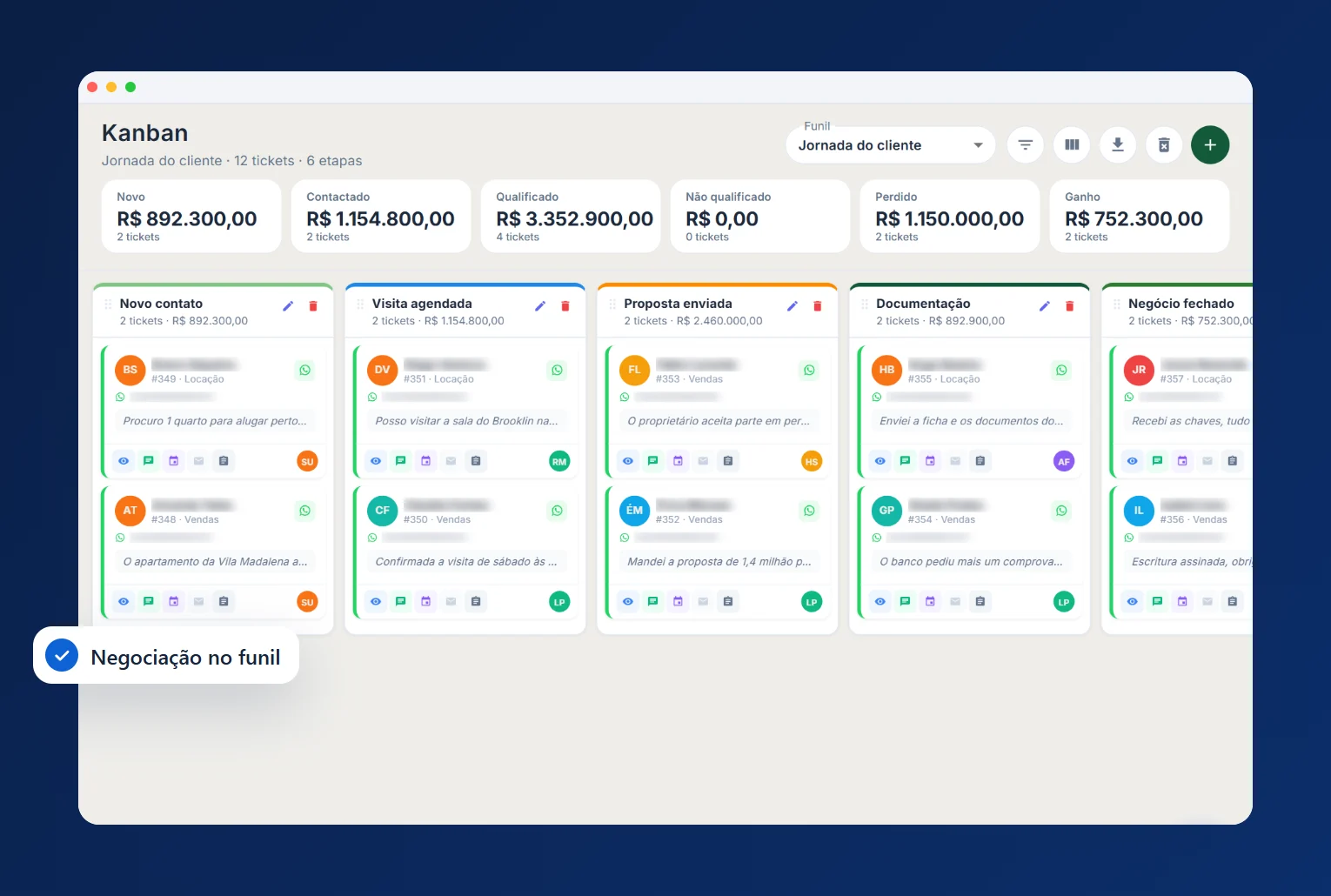Delete the Proposta enviada column
This screenshot has width=1331, height=896.
click(x=818, y=306)
